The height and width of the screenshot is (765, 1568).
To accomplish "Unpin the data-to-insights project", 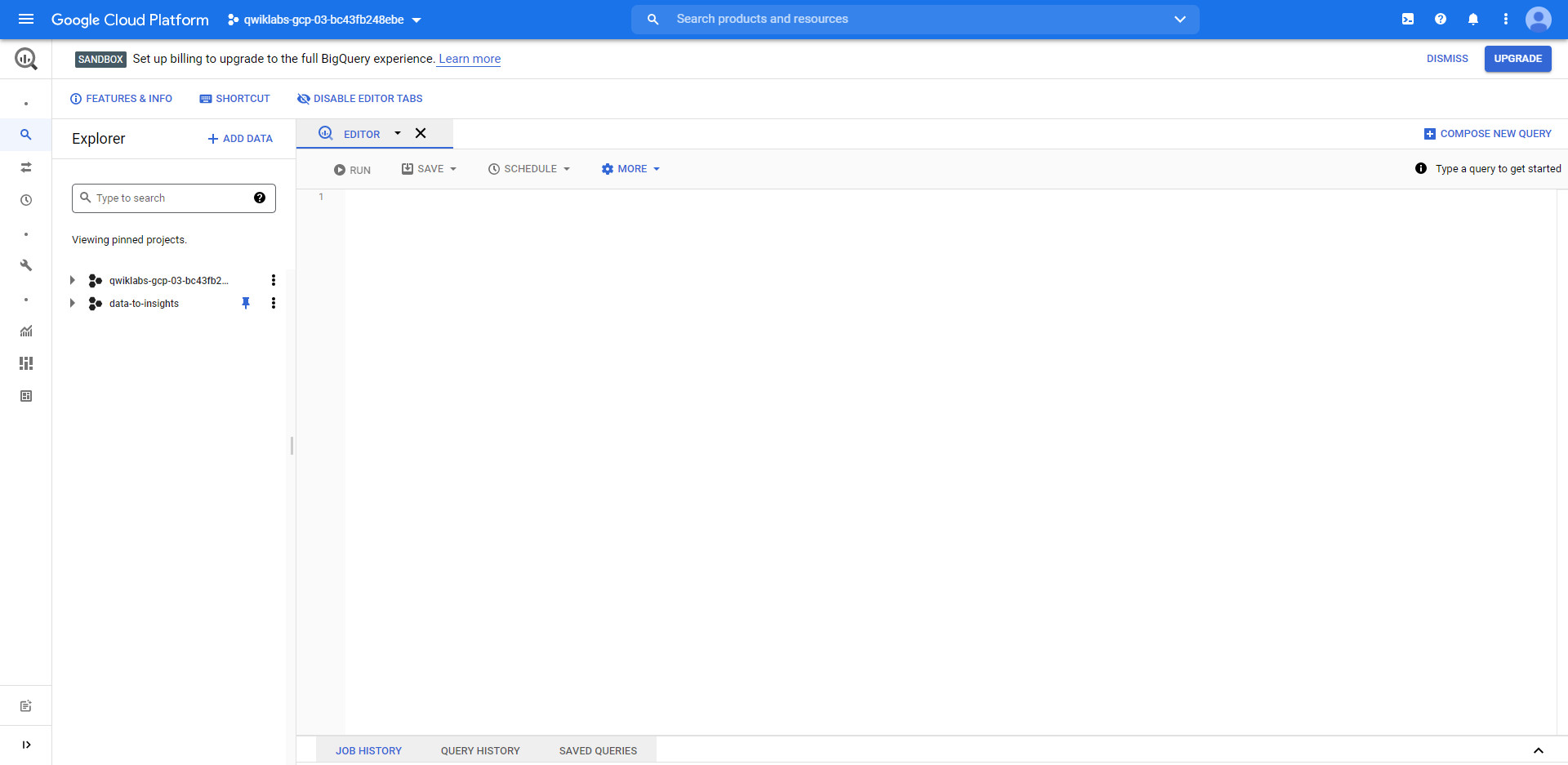I will coord(246,303).
